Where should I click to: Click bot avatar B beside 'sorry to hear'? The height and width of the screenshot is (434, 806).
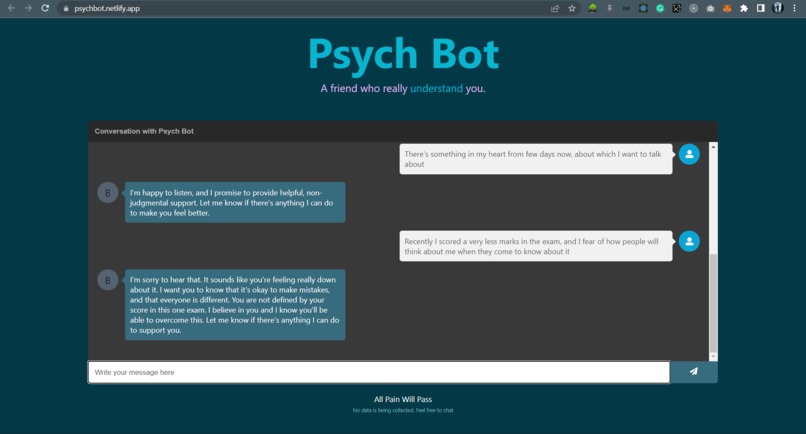point(107,280)
